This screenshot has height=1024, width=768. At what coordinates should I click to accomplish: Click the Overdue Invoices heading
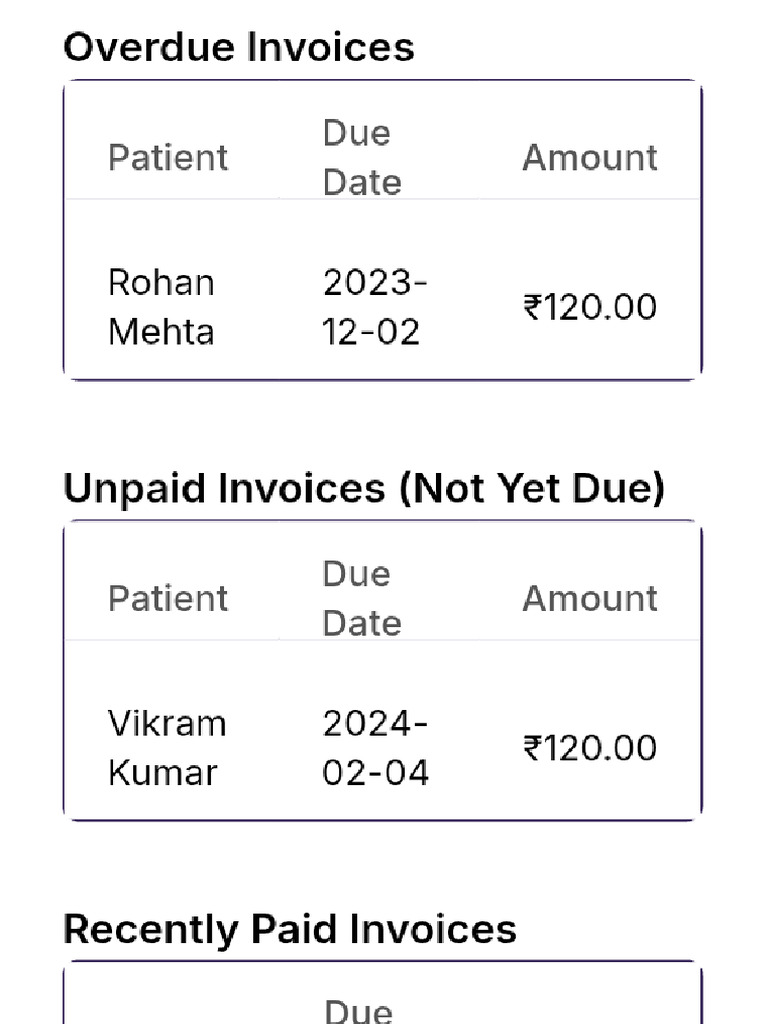coord(238,47)
